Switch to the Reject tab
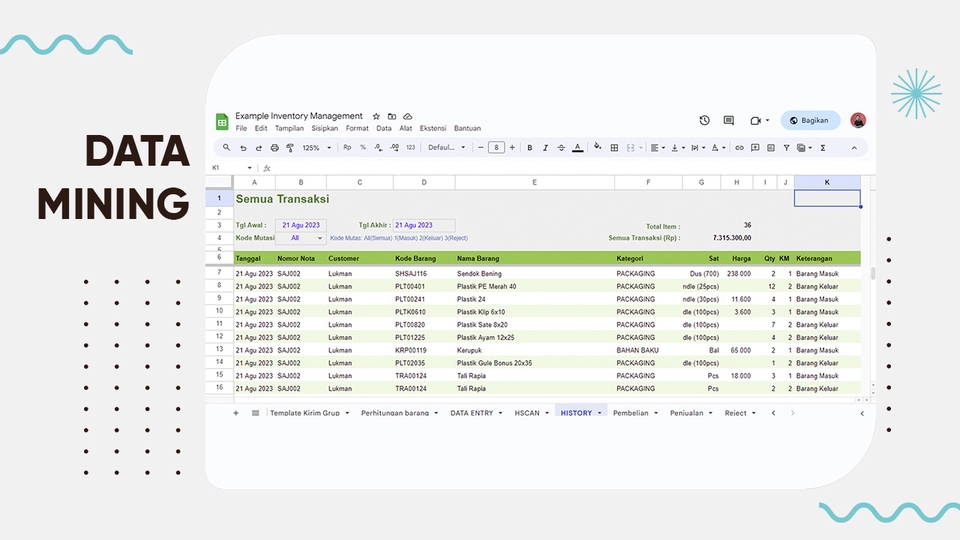This screenshot has height=540, width=960. tap(740, 413)
